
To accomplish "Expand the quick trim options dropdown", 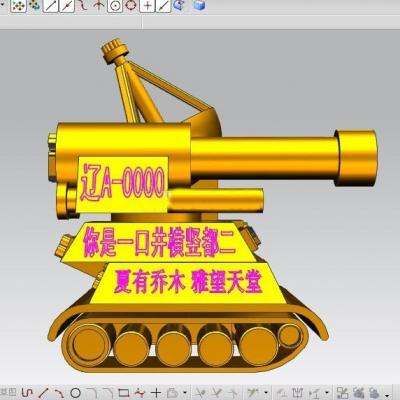I will tap(266, 393).
